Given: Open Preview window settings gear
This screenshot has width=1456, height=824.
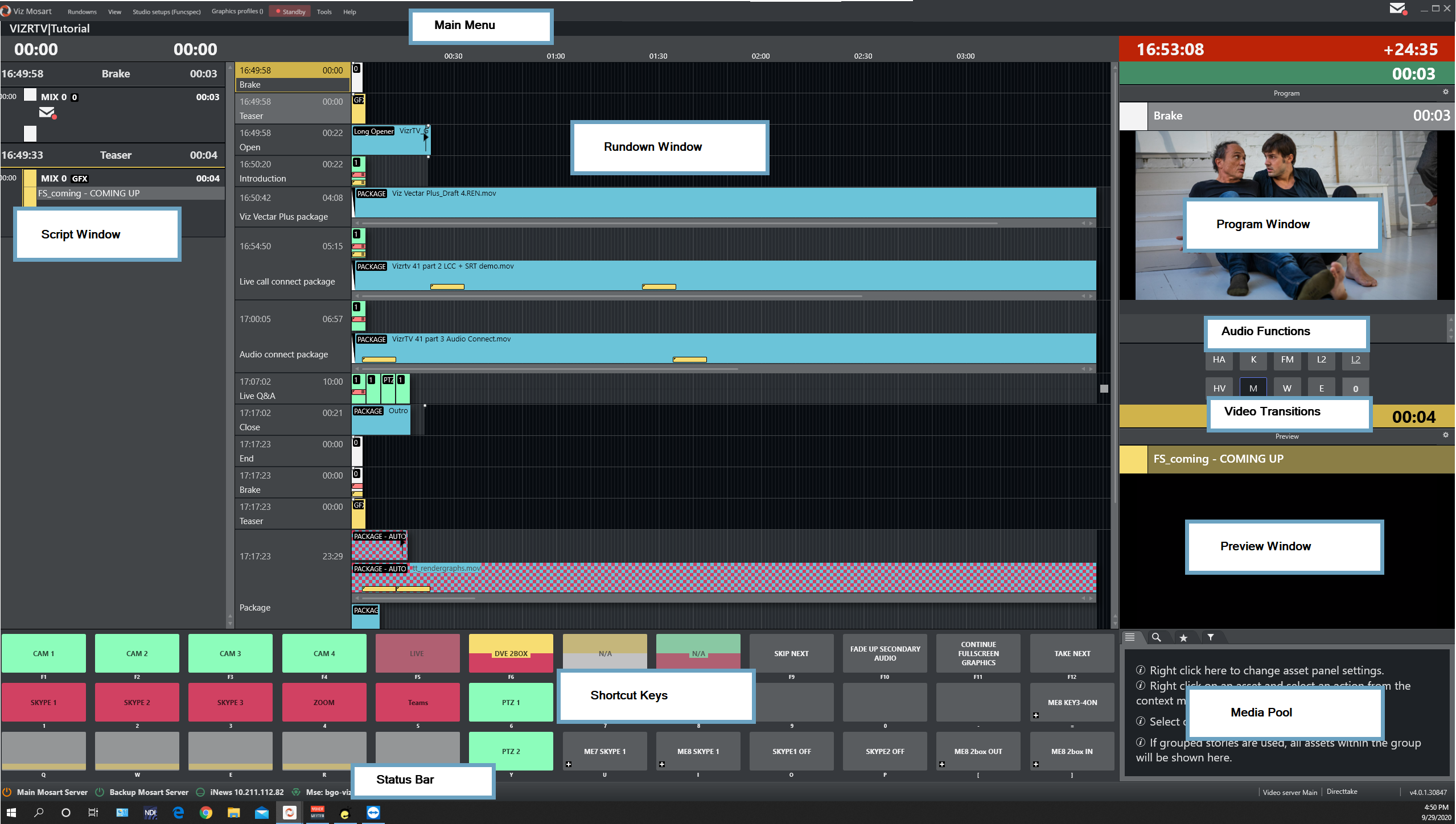Looking at the screenshot, I should tap(1445, 435).
